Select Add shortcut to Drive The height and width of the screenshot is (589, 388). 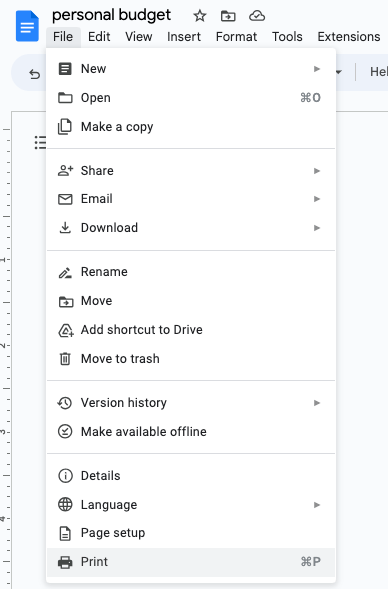tap(191, 330)
